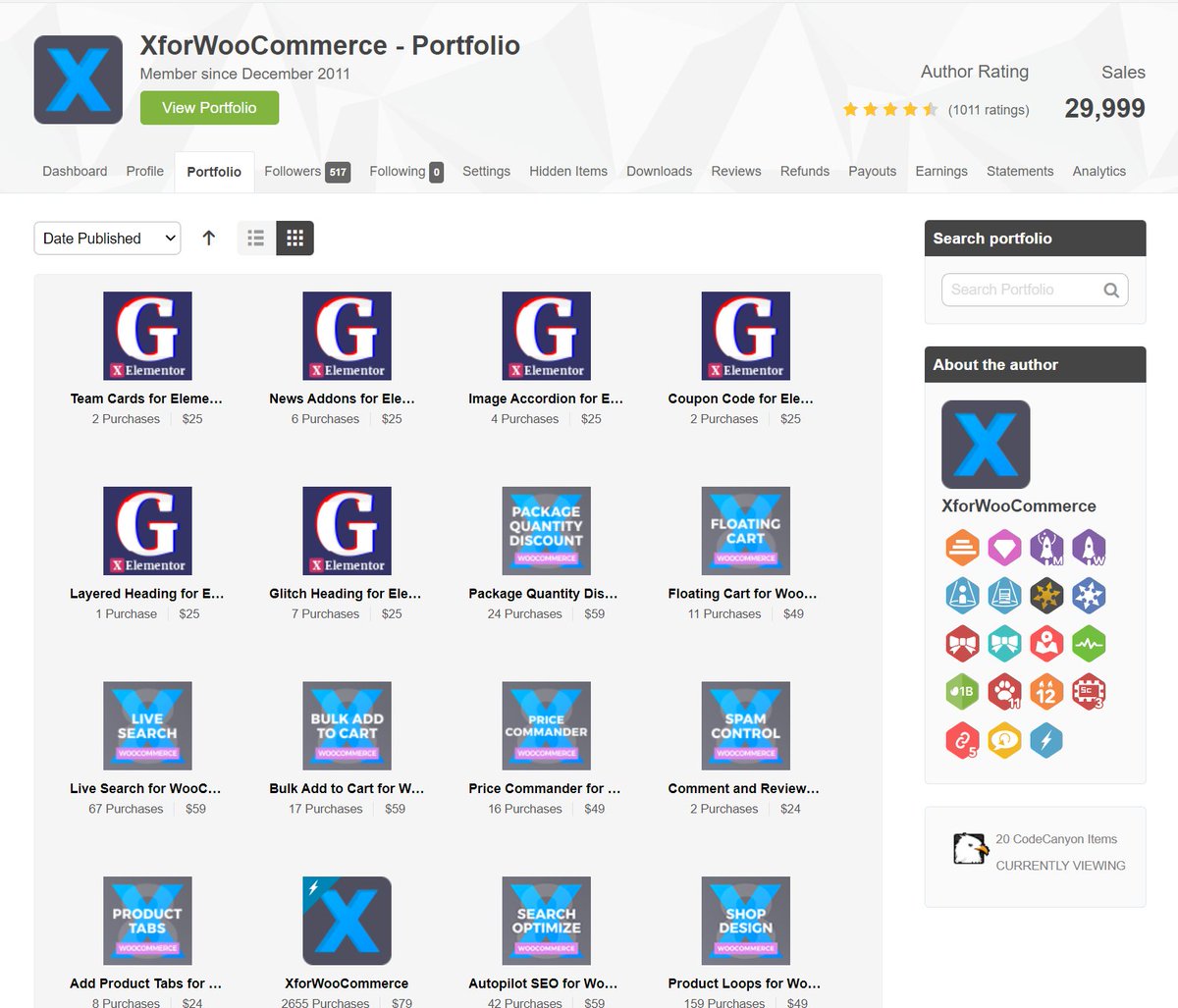Open the Statements tab

click(x=1020, y=171)
